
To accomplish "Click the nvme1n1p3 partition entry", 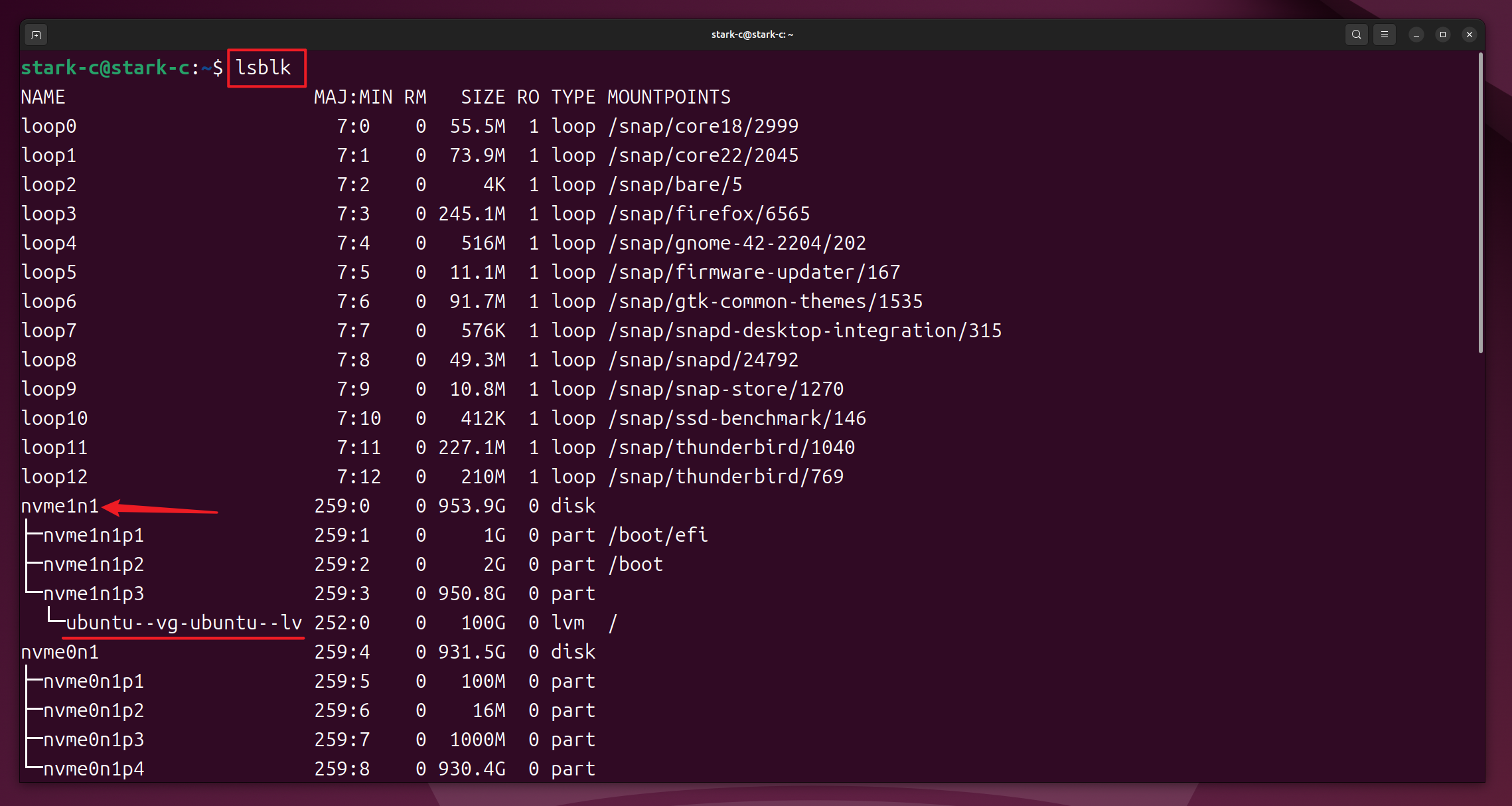I will [x=94, y=594].
